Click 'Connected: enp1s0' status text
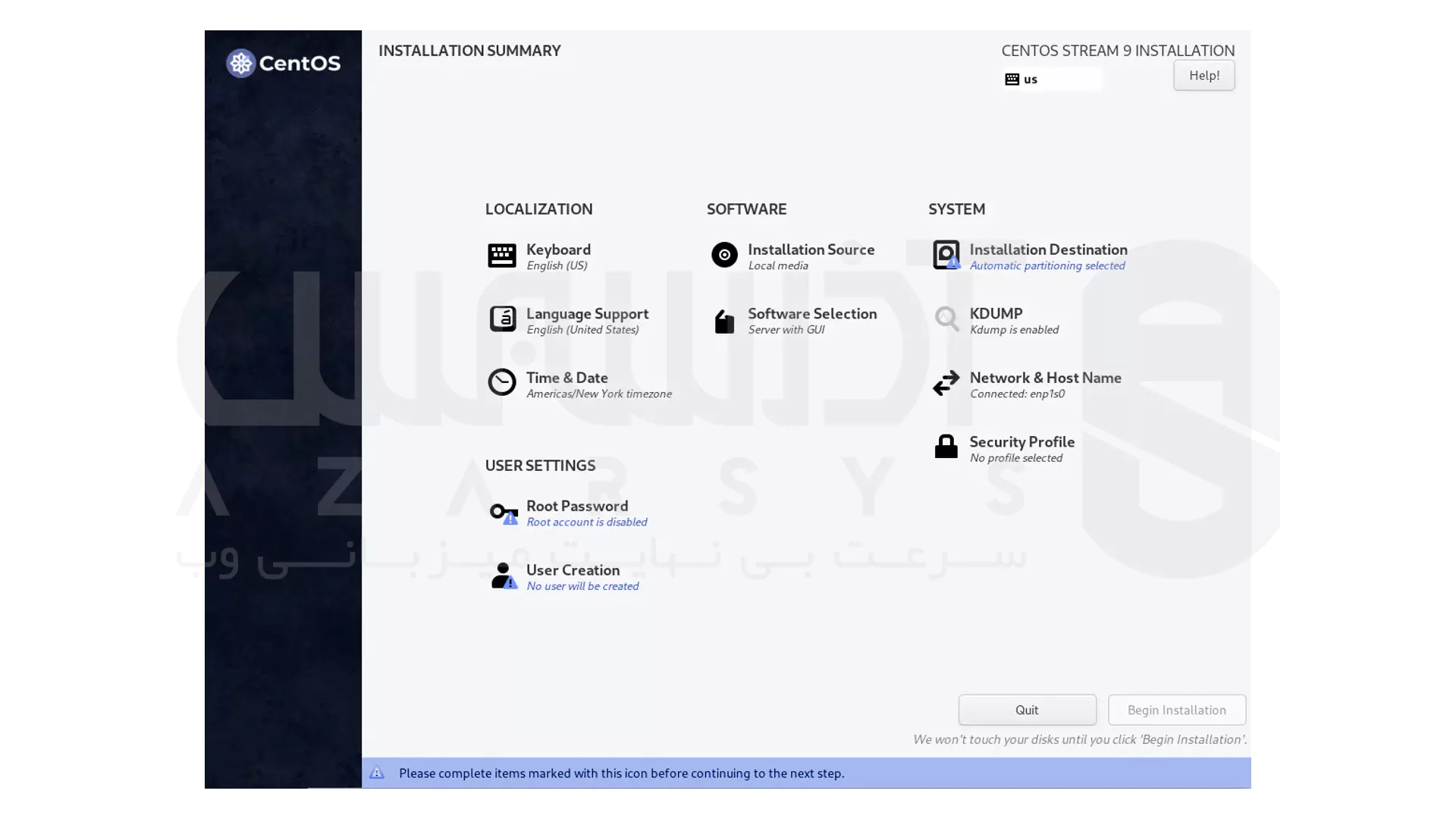This screenshot has width=1456, height=819. point(1017,394)
